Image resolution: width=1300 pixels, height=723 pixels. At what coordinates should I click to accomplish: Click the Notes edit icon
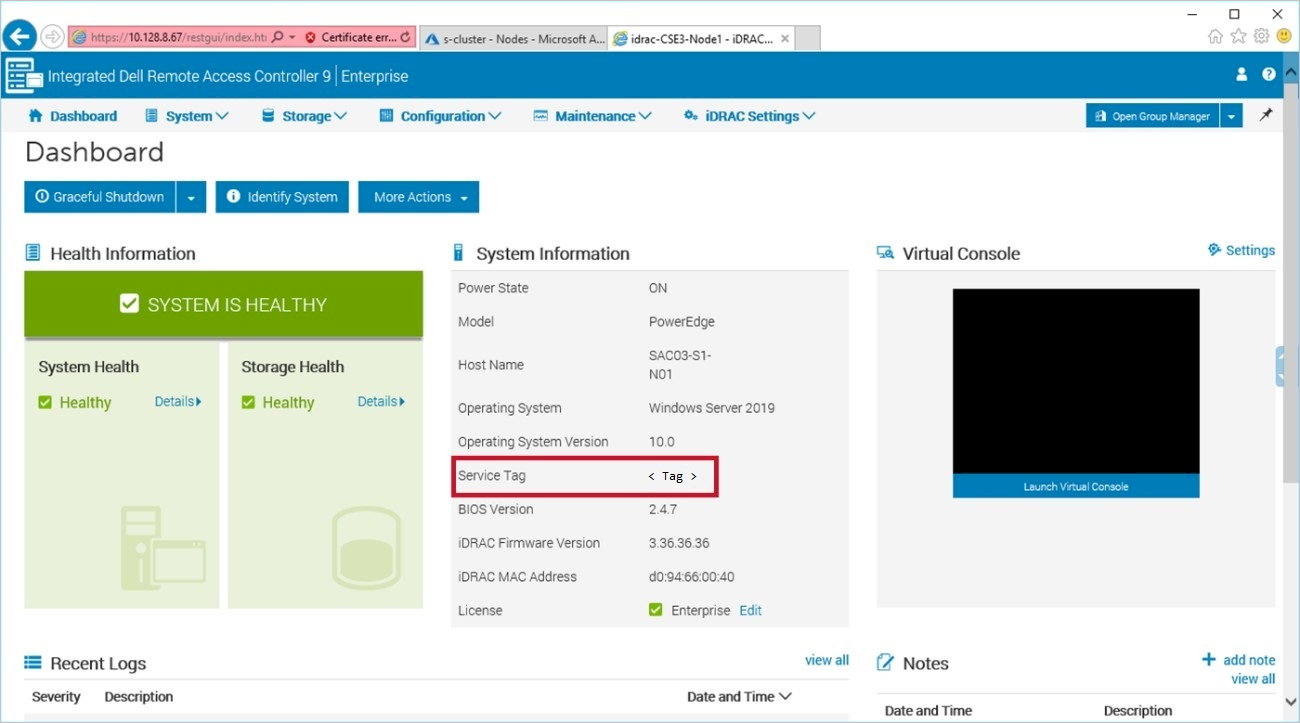(x=885, y=663)
